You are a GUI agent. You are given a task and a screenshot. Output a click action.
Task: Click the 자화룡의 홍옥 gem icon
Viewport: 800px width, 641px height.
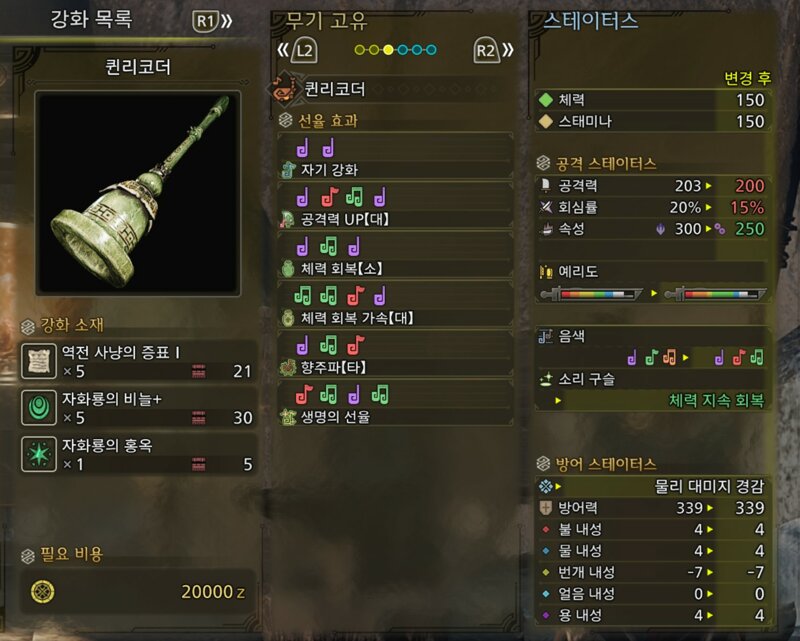39,454
